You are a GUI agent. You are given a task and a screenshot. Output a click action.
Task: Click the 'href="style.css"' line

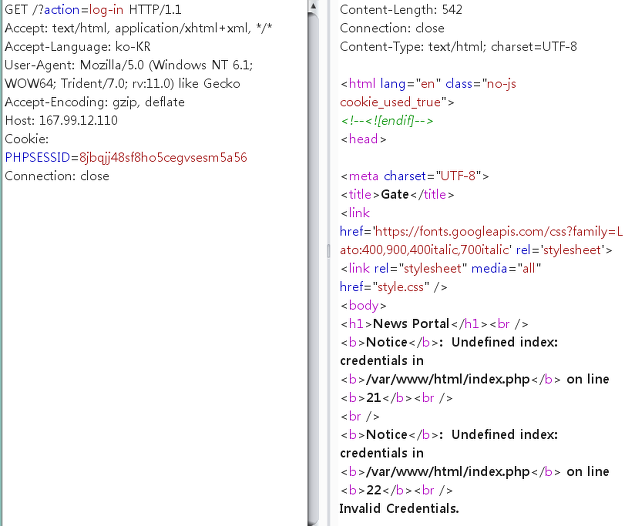pos(393,287)
